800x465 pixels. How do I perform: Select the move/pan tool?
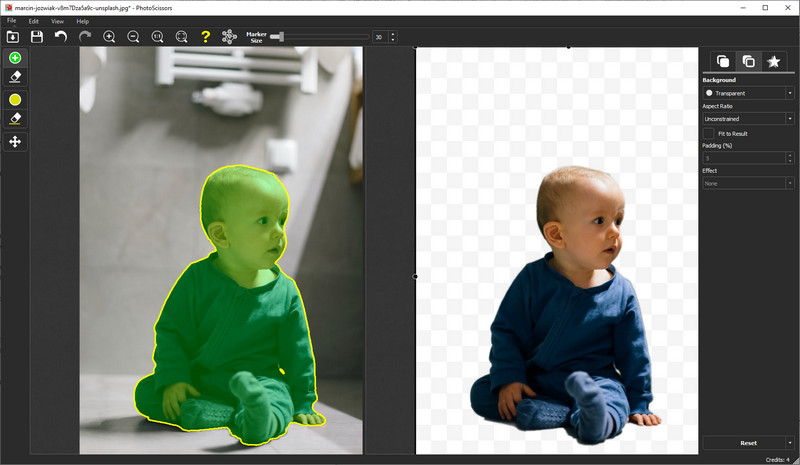point(15,142)
